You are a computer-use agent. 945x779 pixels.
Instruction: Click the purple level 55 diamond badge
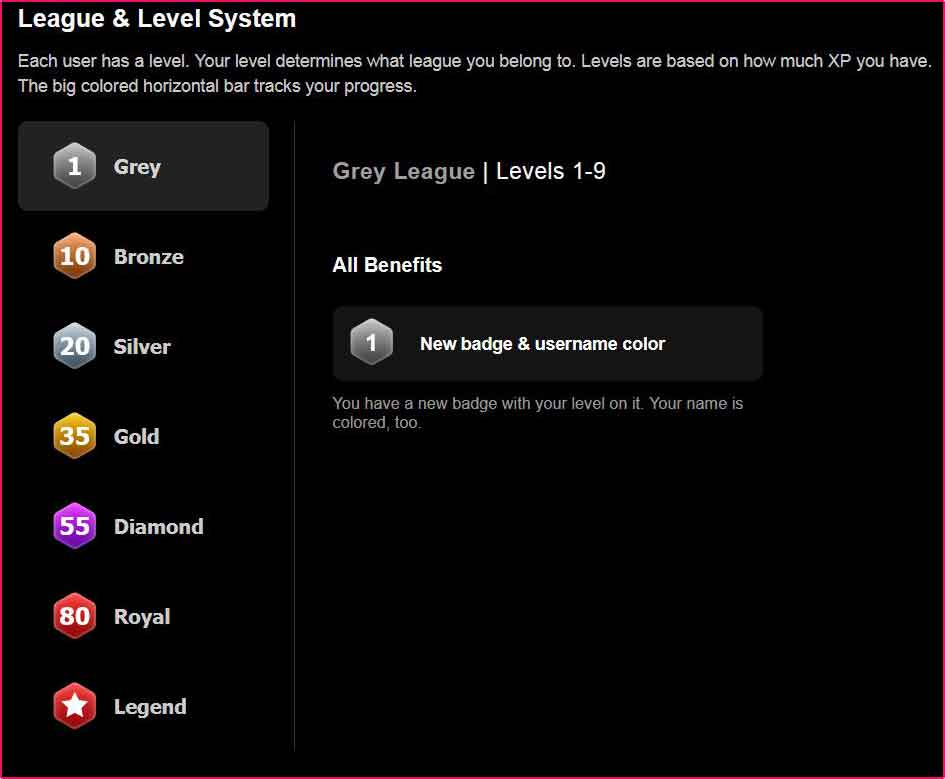tap(74, 526)
